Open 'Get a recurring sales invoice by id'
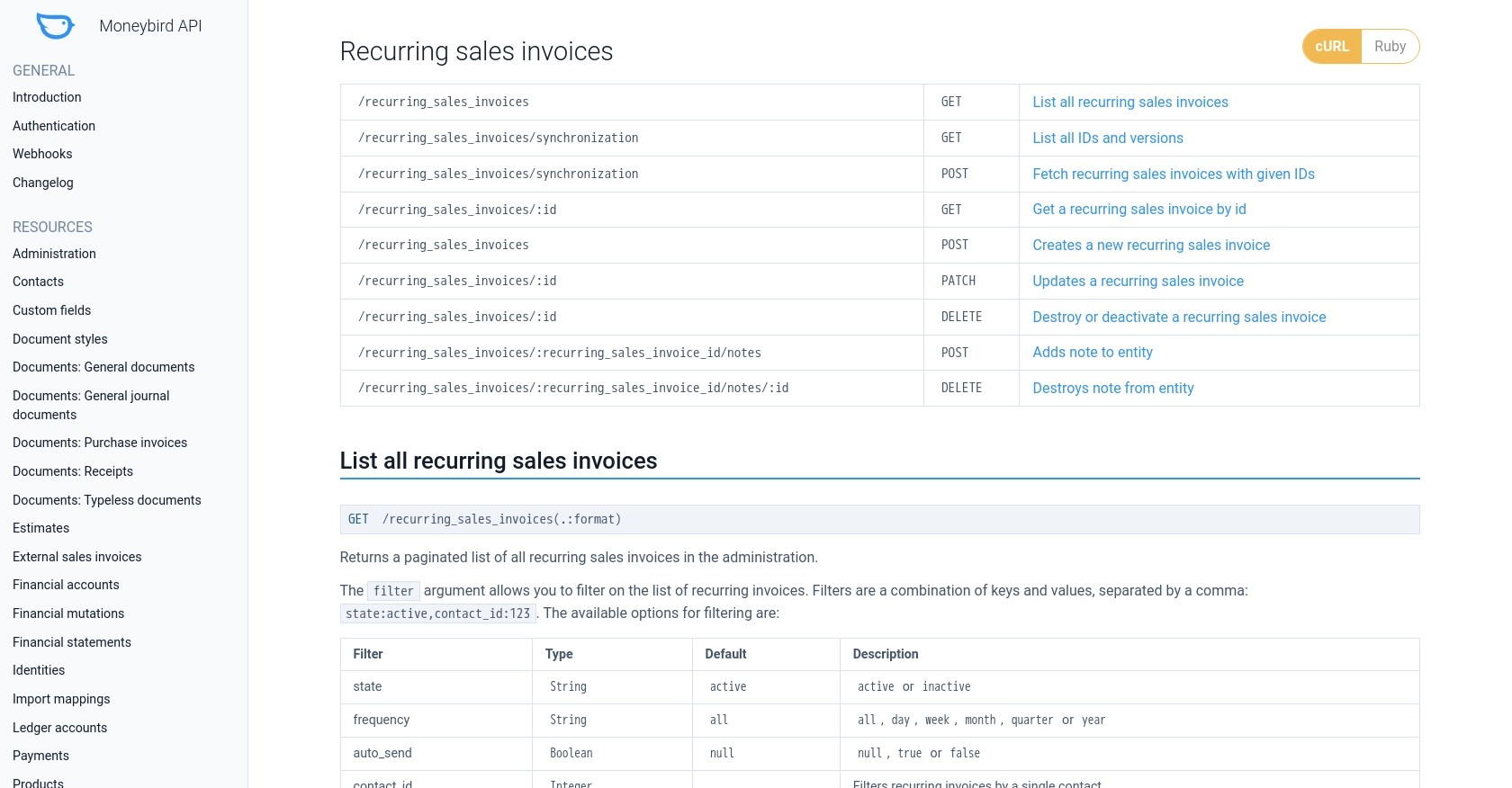The image size is (1512, 788). 1139,210
